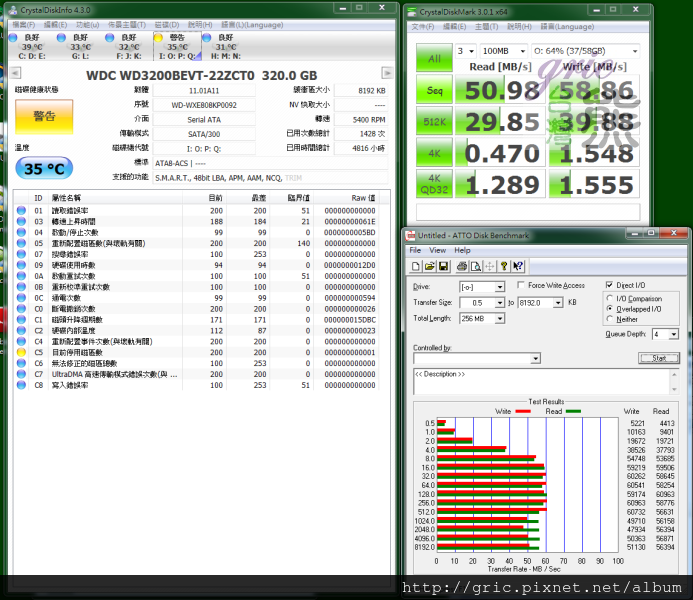Click the 512K test button
693x600 pixels.
(x=434, y=122)
